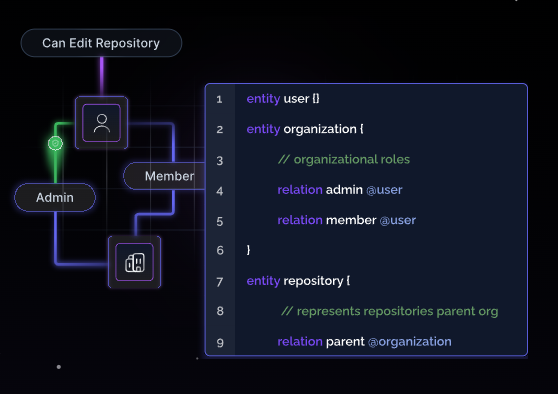Click line number 1 in gutter
Image resolution: width=558 pixels, height=394 pixels.
point(219,99)
